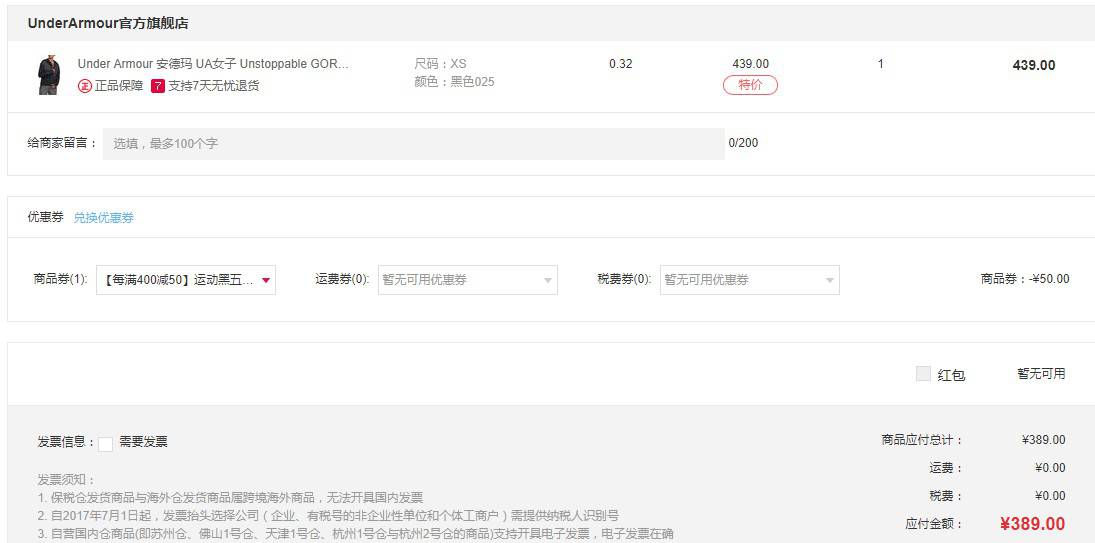Expand the 商品券 coupon dropdown
Screen dimensions: 1095x543
click(186, 280)
